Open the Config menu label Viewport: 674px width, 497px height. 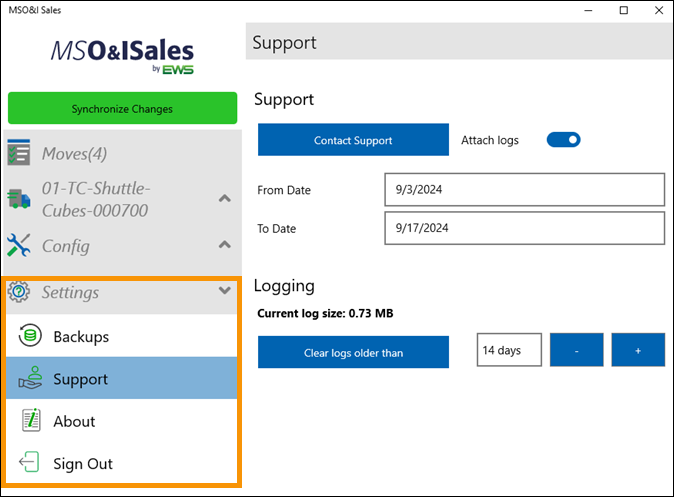[66, 246]
